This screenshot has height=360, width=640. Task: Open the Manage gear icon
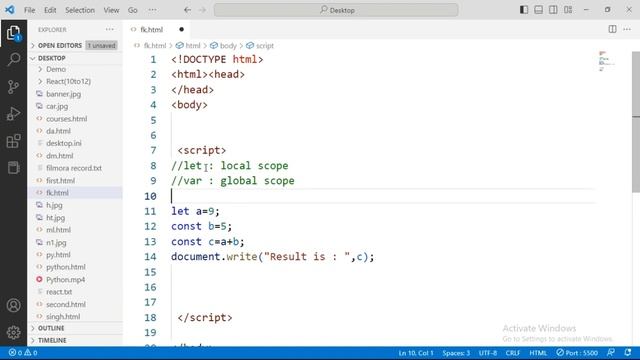click(13, 332)
